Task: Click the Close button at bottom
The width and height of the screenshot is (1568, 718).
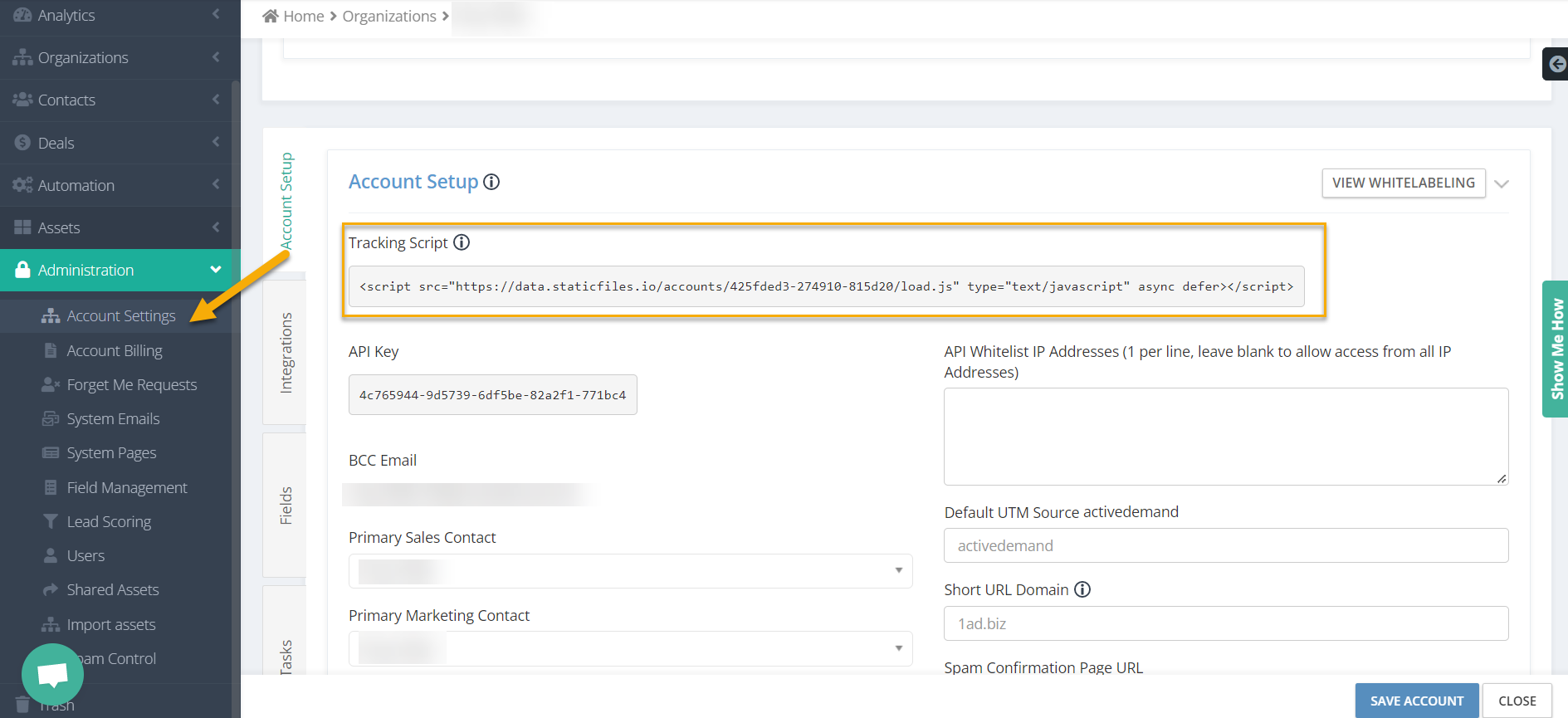Action: tap(1517, 701)
